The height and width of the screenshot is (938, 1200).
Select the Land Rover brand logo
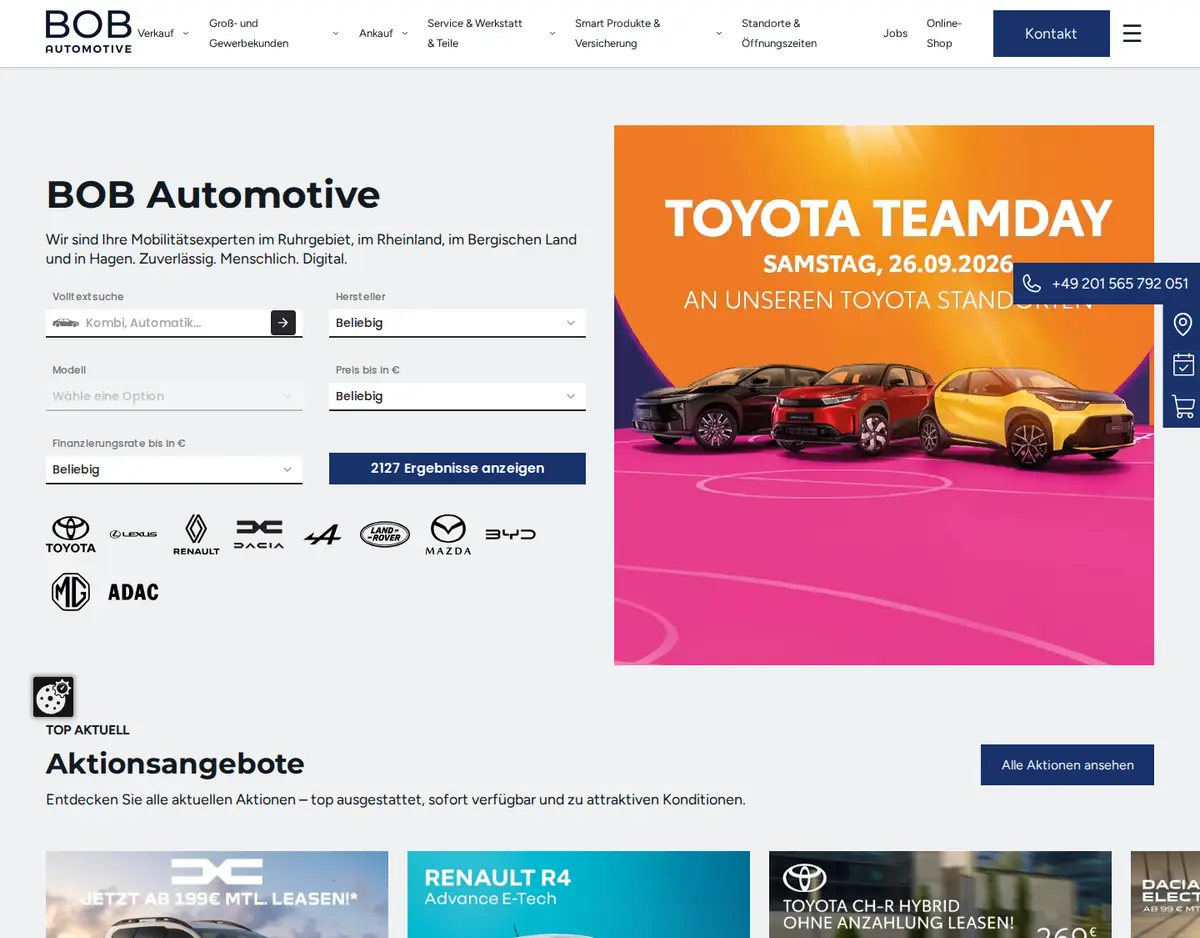(385, 535)
